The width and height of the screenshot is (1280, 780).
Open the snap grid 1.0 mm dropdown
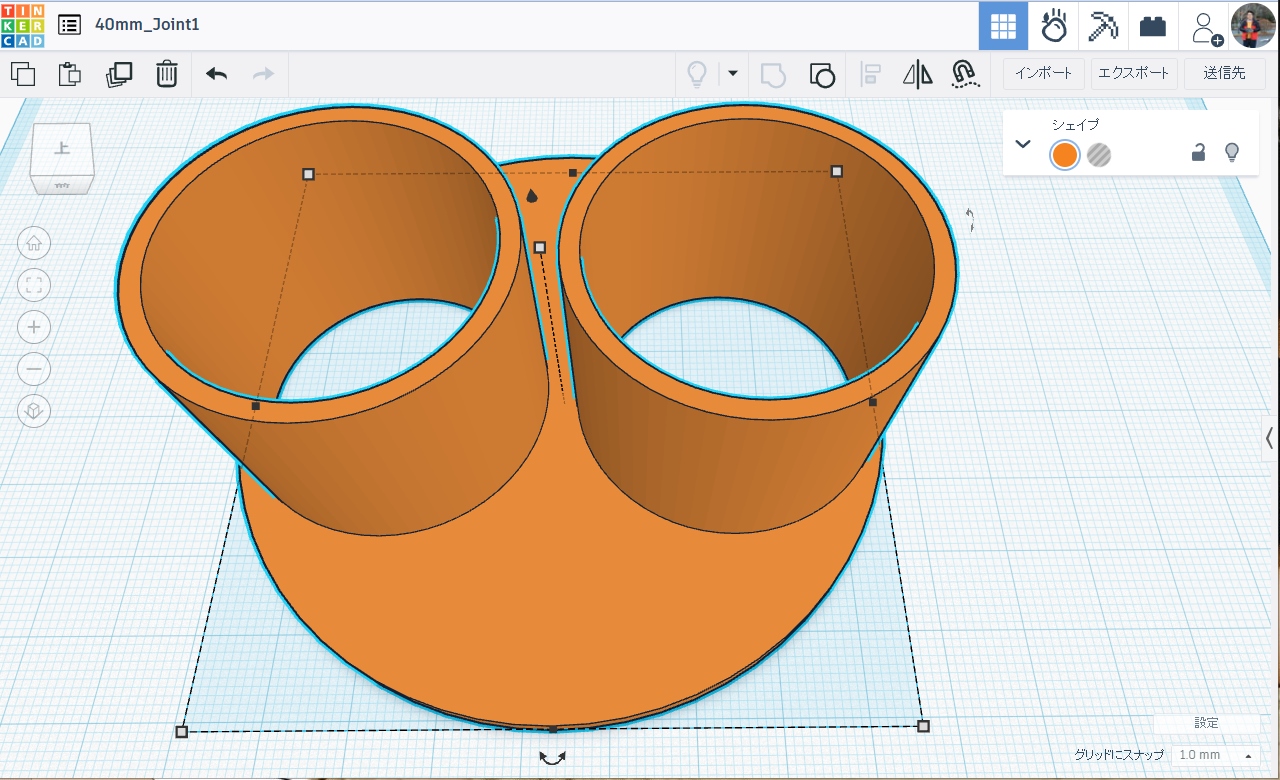click(1215, 755)
